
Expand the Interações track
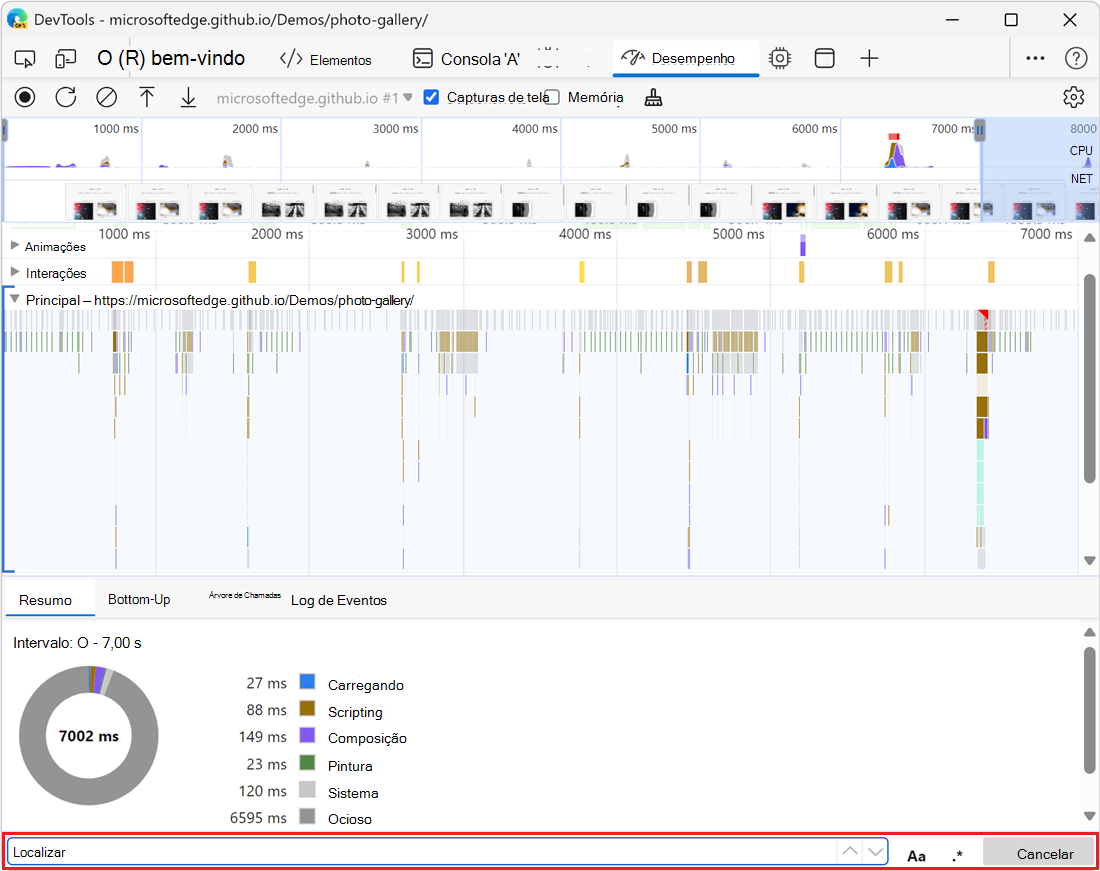click(x=15, y=273)
